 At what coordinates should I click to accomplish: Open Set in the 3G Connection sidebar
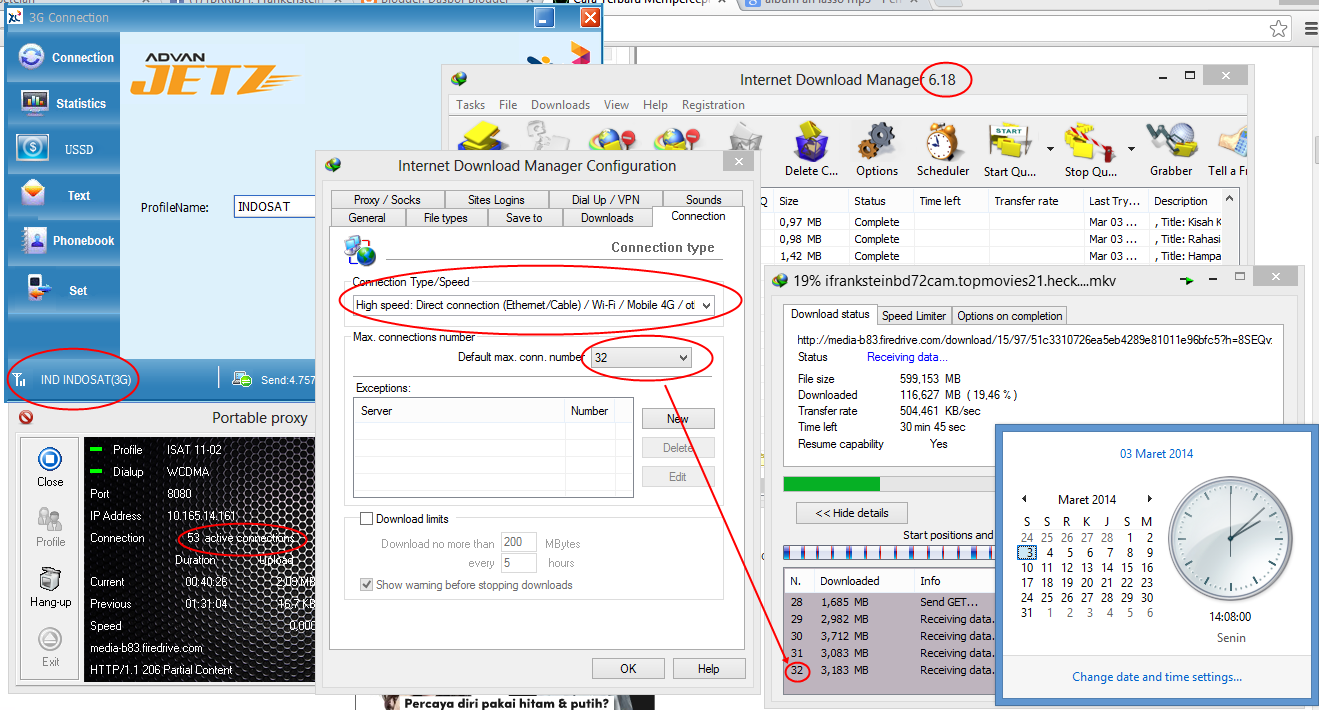[x=63, y=290]
